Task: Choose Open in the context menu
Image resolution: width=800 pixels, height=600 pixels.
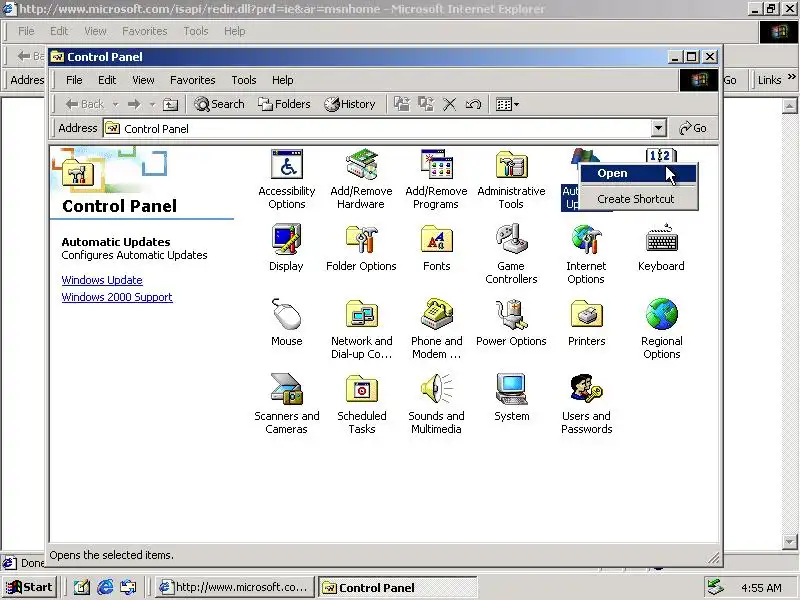Action: tap(638, 173)
